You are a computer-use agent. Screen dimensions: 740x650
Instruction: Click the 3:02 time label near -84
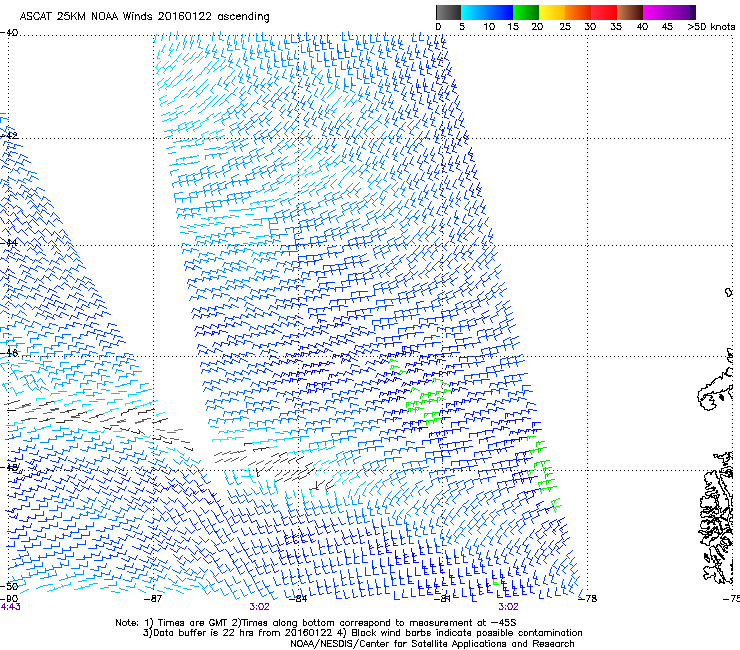click(x=260, y=607)
